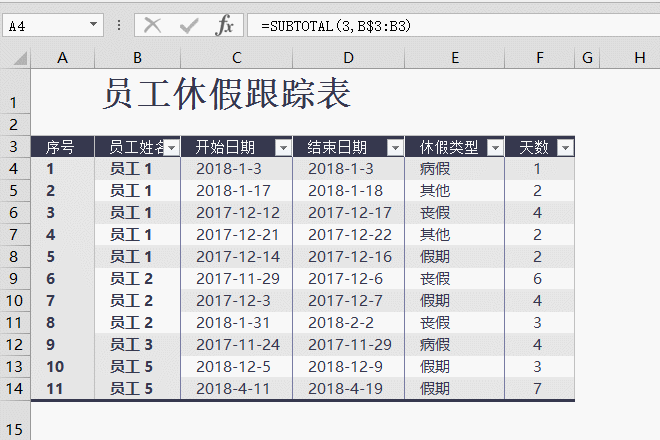Select column F header
The image size is (660, 440).
(540, 58)
